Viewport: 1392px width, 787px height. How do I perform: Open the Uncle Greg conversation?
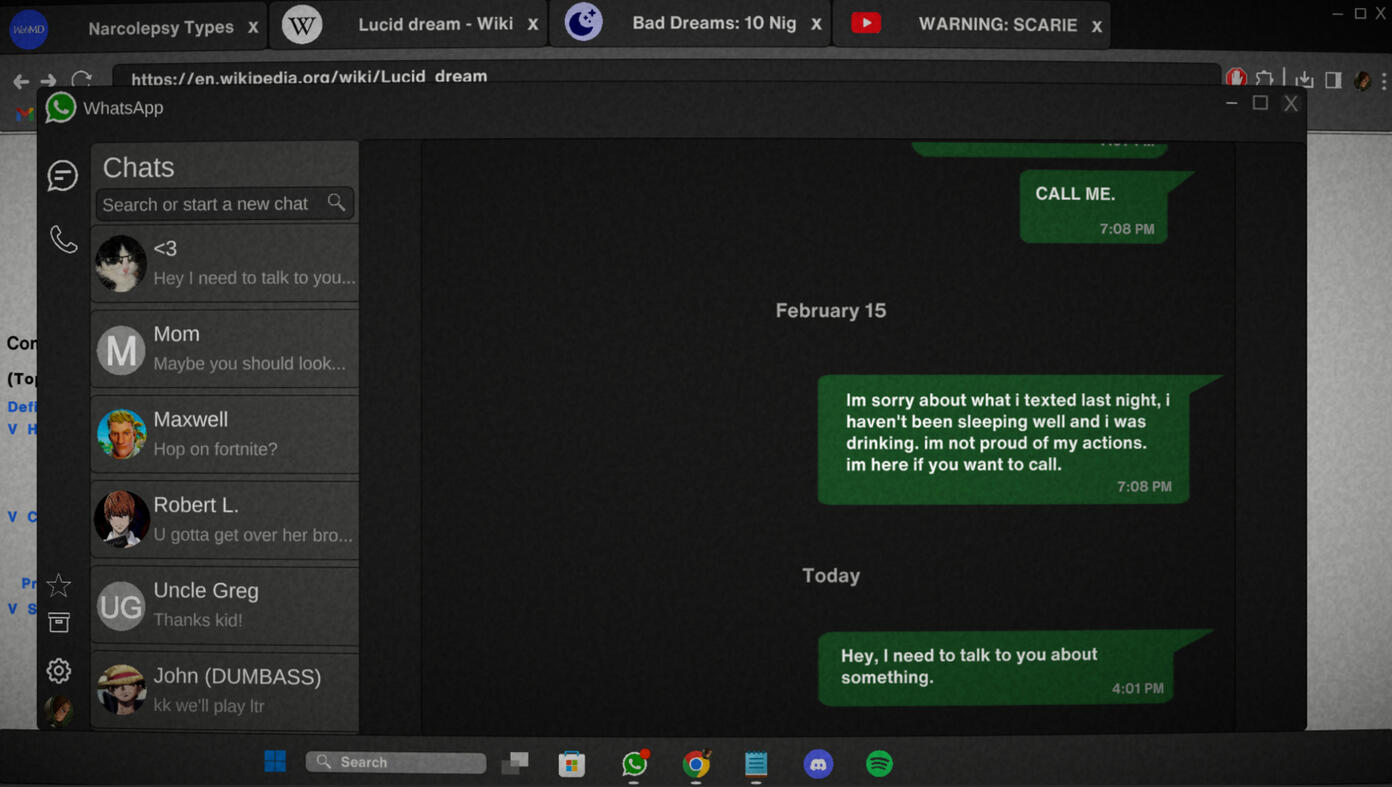(225, 605)
